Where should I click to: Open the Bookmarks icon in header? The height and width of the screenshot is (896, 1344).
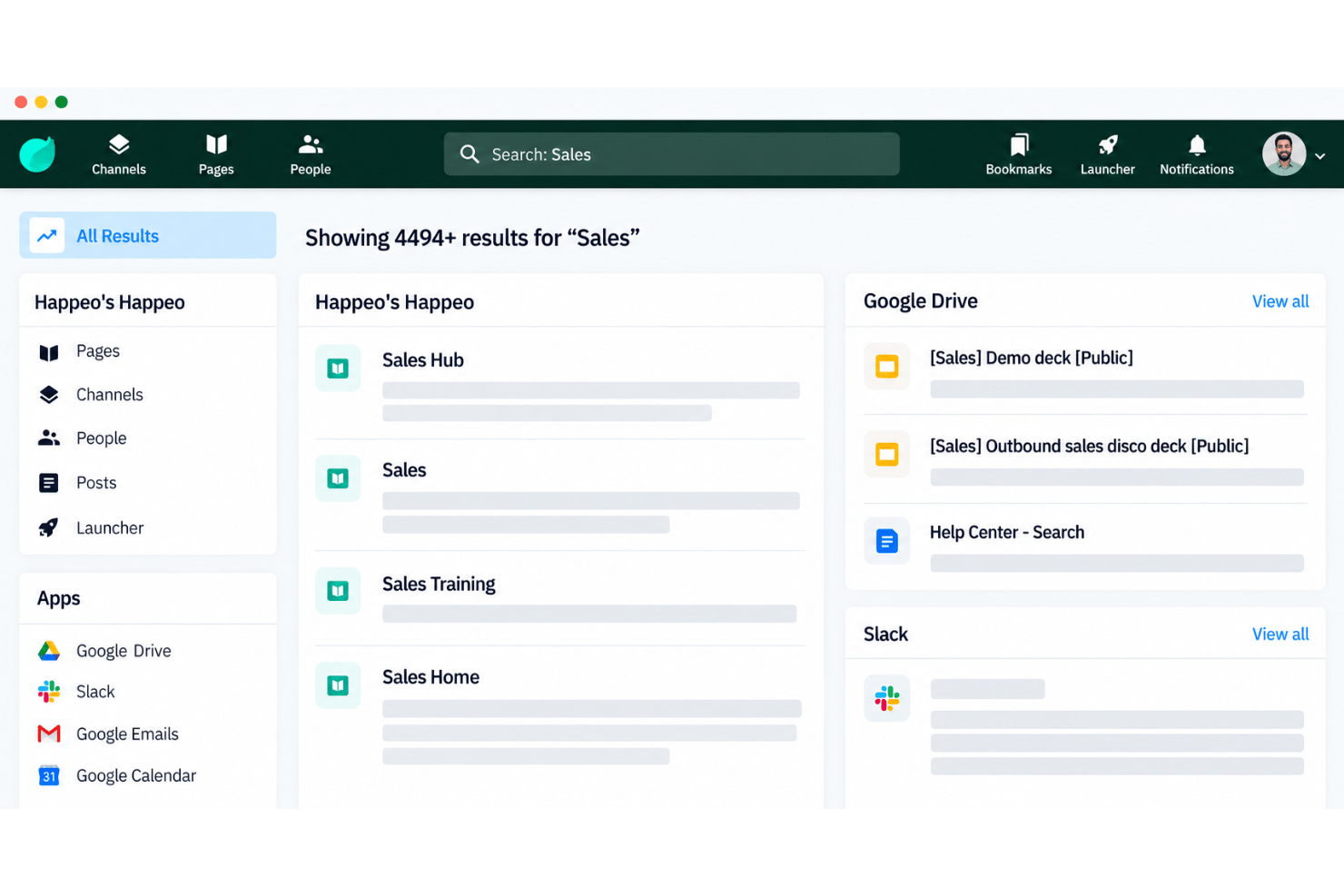point(1019,154)
